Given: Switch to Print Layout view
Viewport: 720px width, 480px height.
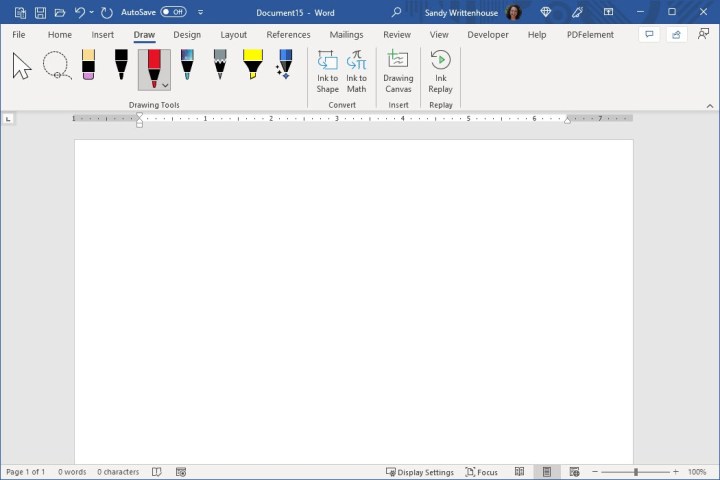Looking at the screenshot, I should coord(546,472).
